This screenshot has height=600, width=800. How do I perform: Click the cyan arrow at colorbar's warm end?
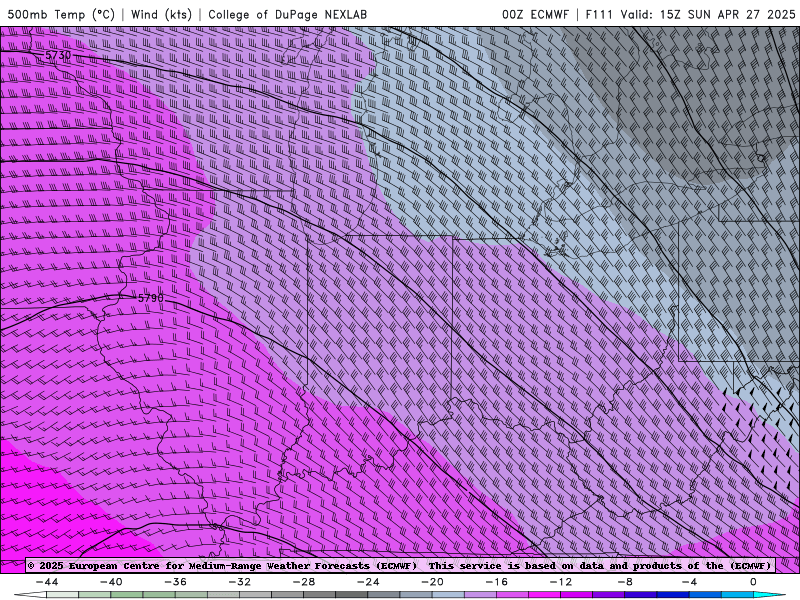coord(769,595)
